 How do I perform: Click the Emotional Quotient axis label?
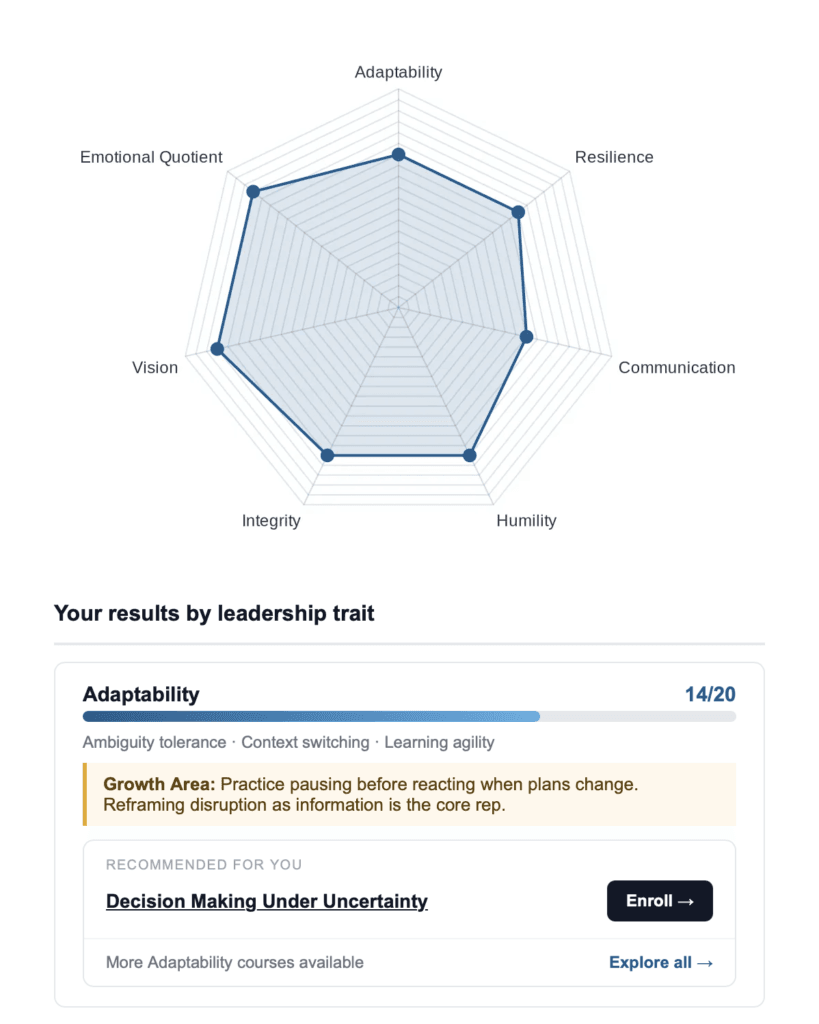[x=151, y=157]
